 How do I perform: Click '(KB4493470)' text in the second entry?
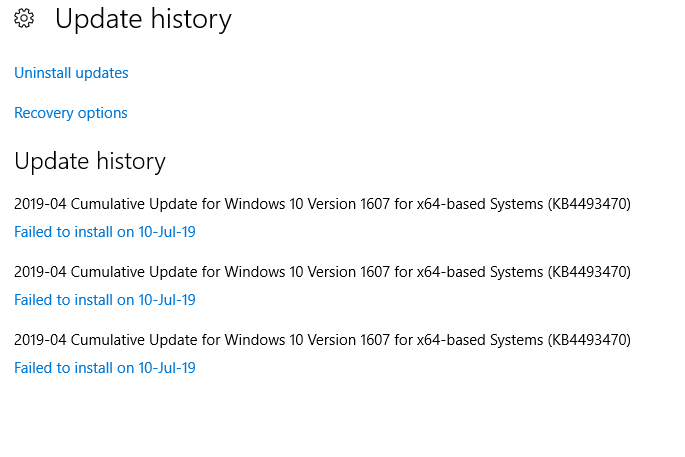click(x=589, y=272)
